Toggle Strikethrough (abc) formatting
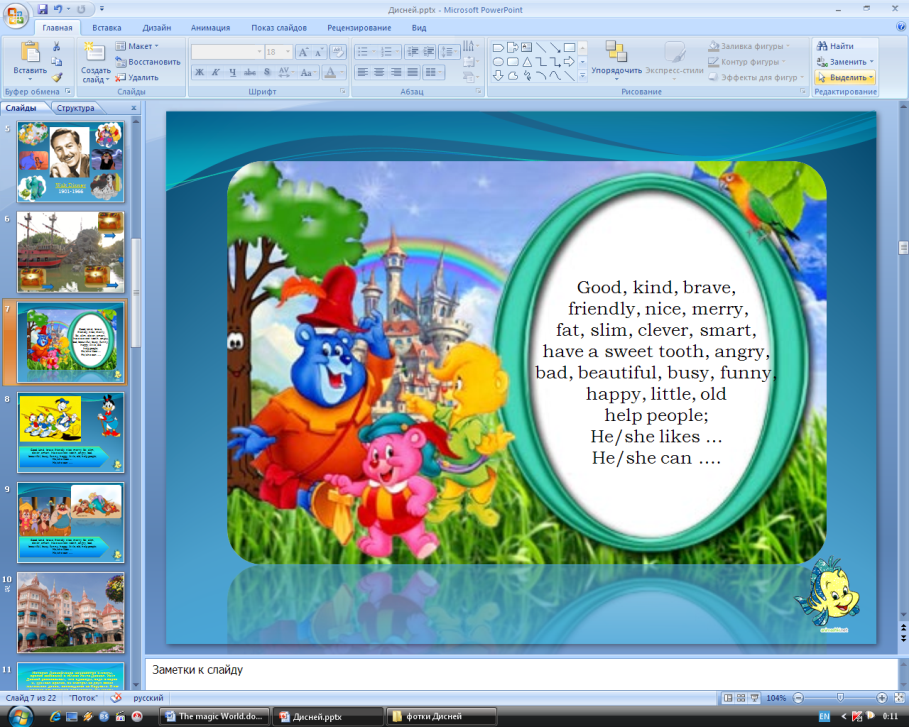 click(x=250, y=72)
